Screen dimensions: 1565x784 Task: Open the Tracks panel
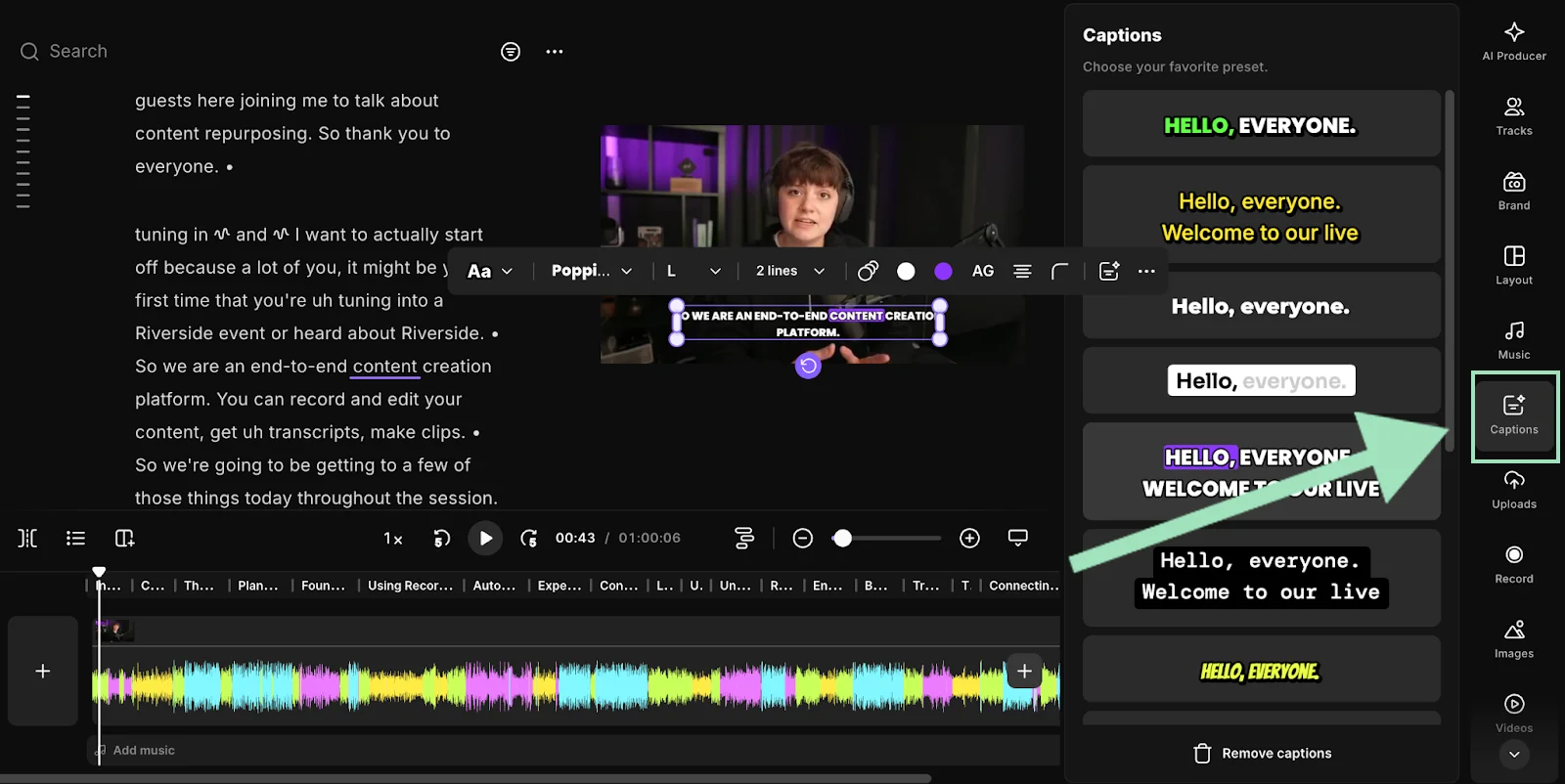coord(1514,116)
